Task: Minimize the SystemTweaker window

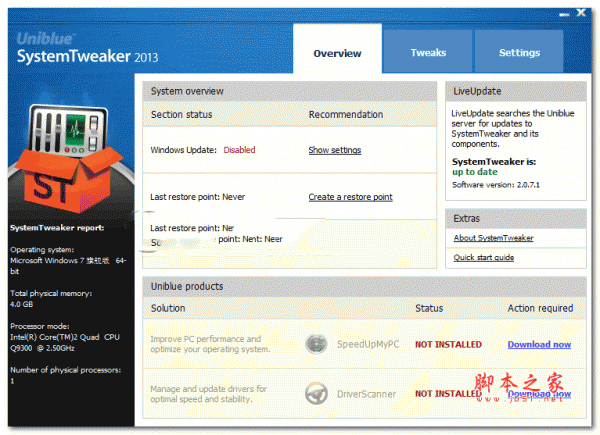Action: pyautogui.click(x=564, y=14)
